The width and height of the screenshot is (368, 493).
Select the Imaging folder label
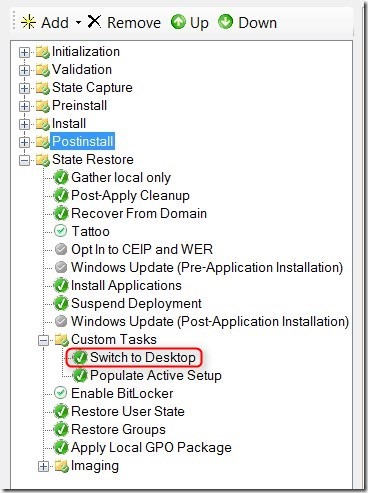[x=95, y=466]
